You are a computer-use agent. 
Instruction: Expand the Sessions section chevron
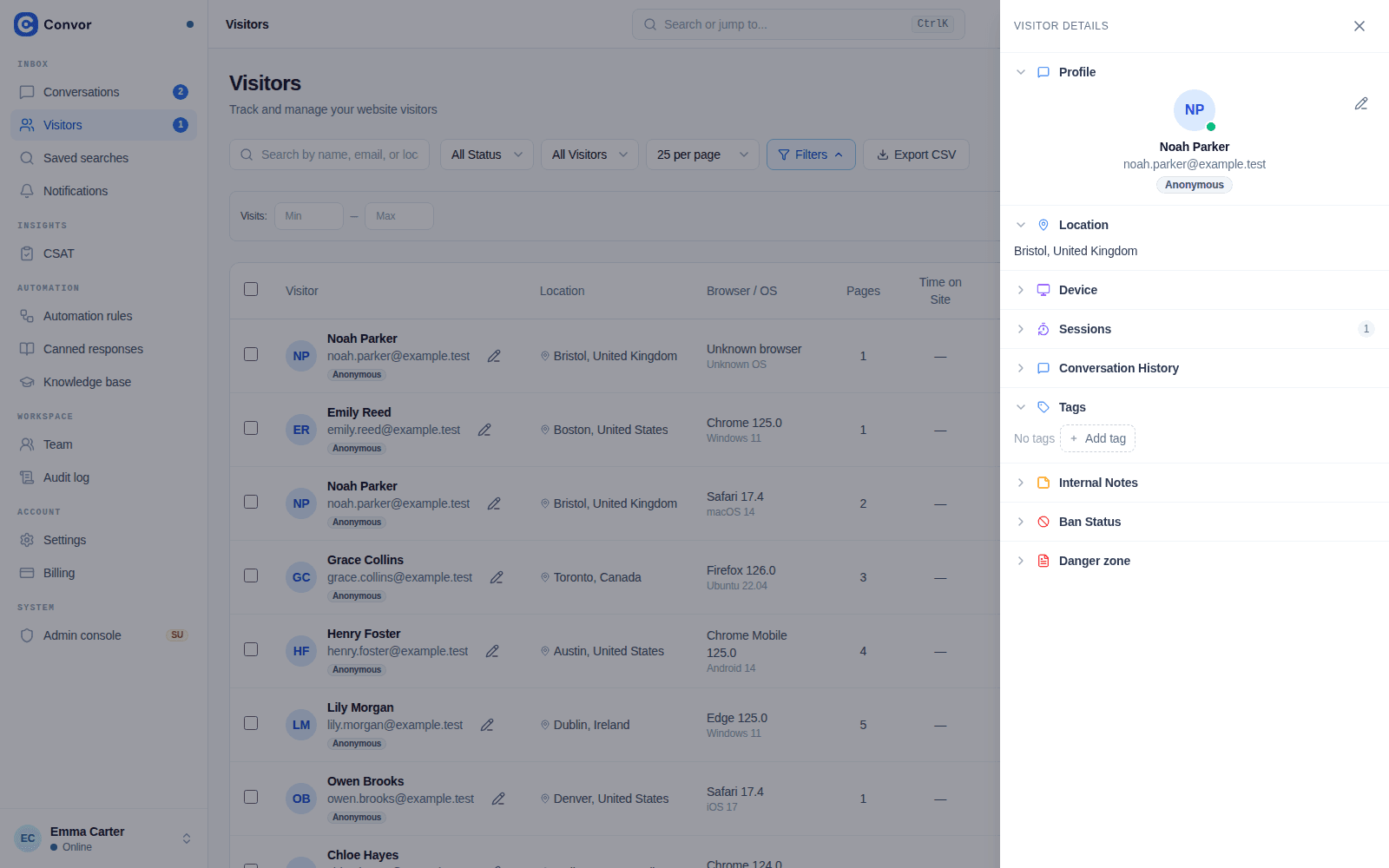pyautogui.click(x=1021, y=329)
